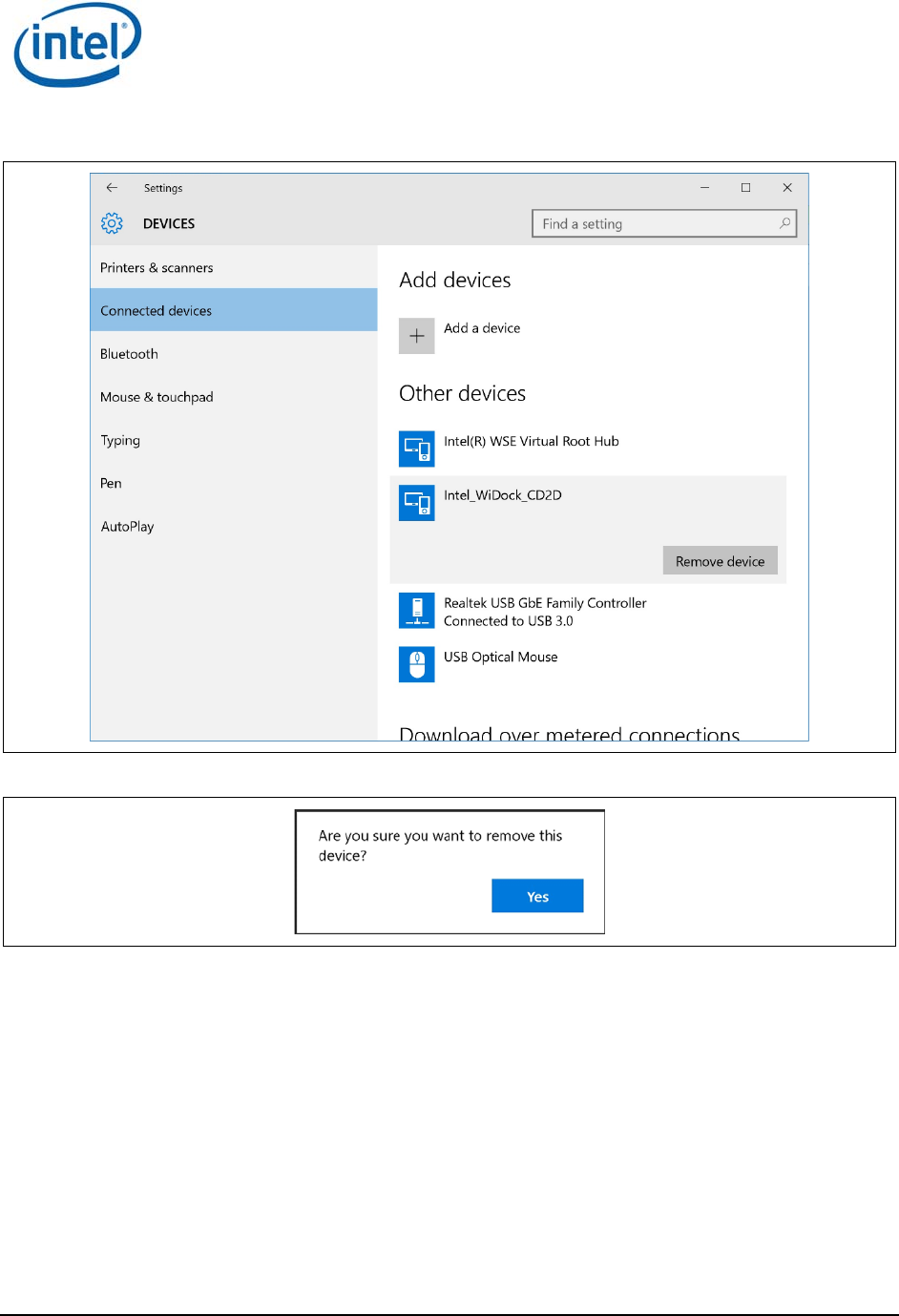Minimize the Settings window
This screenshot has width=899, height=1316.
point(704,188)
